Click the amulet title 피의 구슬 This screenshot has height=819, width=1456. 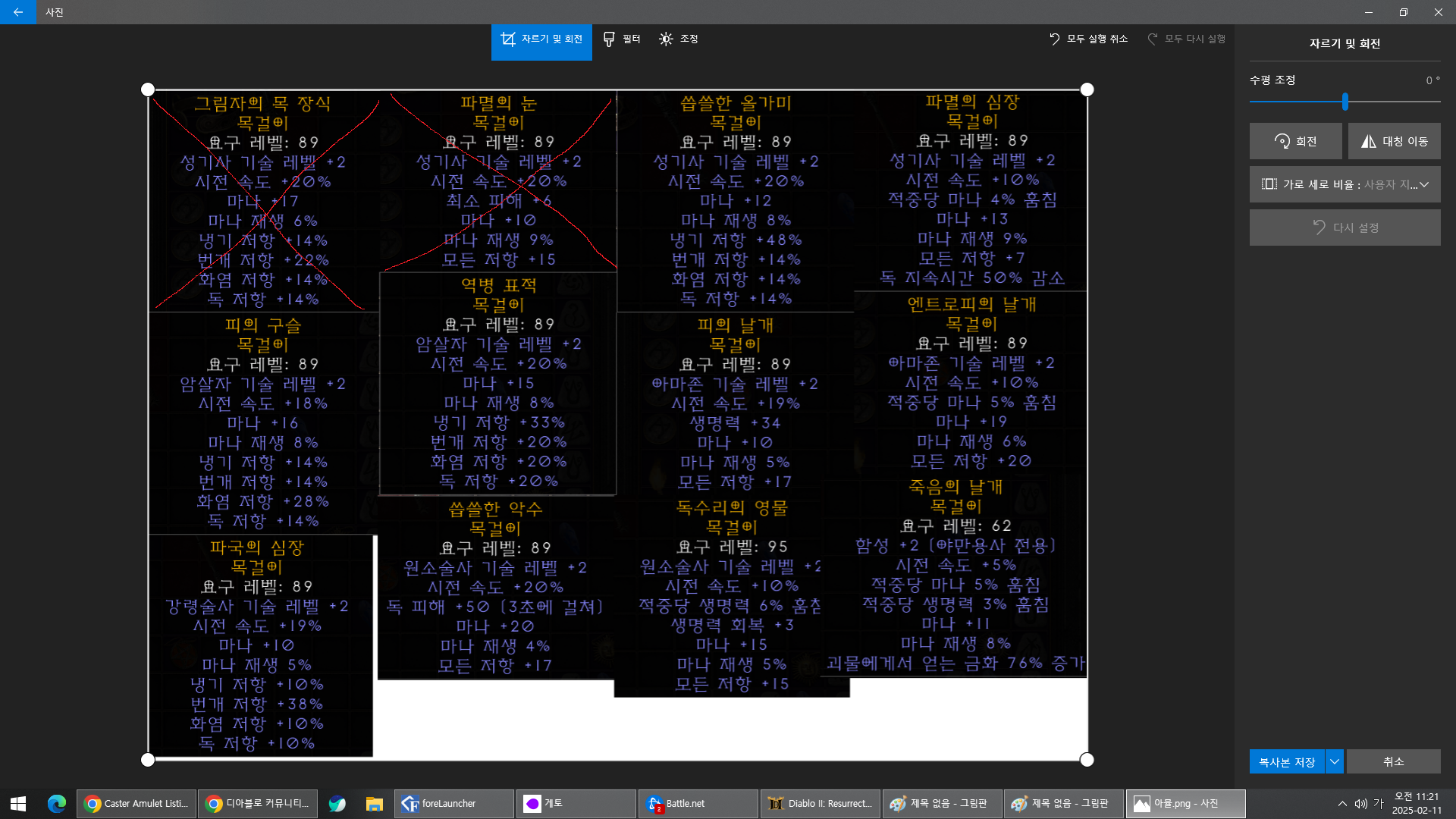click(x=262, y=325)
